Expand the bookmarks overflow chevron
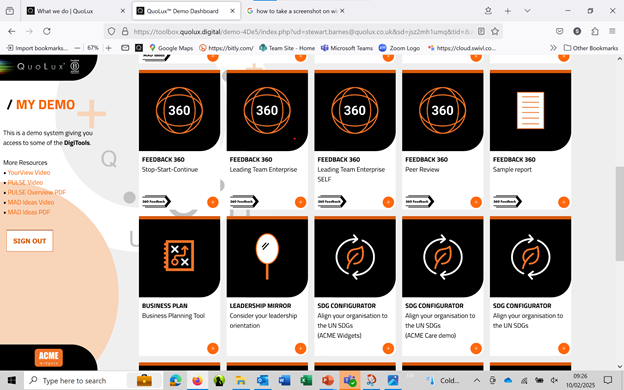624x390 pixels. [553, 48]
